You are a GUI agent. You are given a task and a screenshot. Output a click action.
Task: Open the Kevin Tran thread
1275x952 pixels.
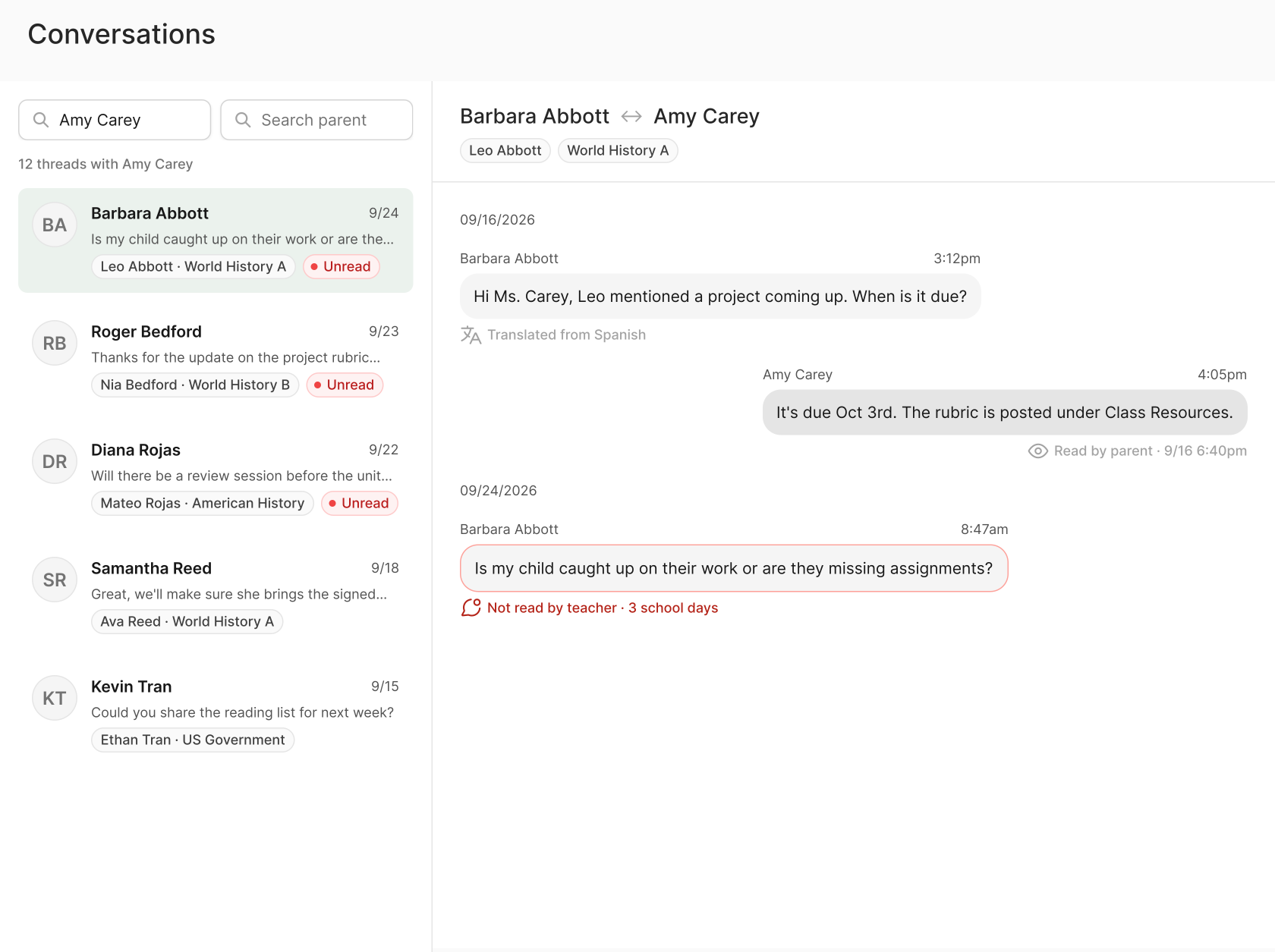216,714
